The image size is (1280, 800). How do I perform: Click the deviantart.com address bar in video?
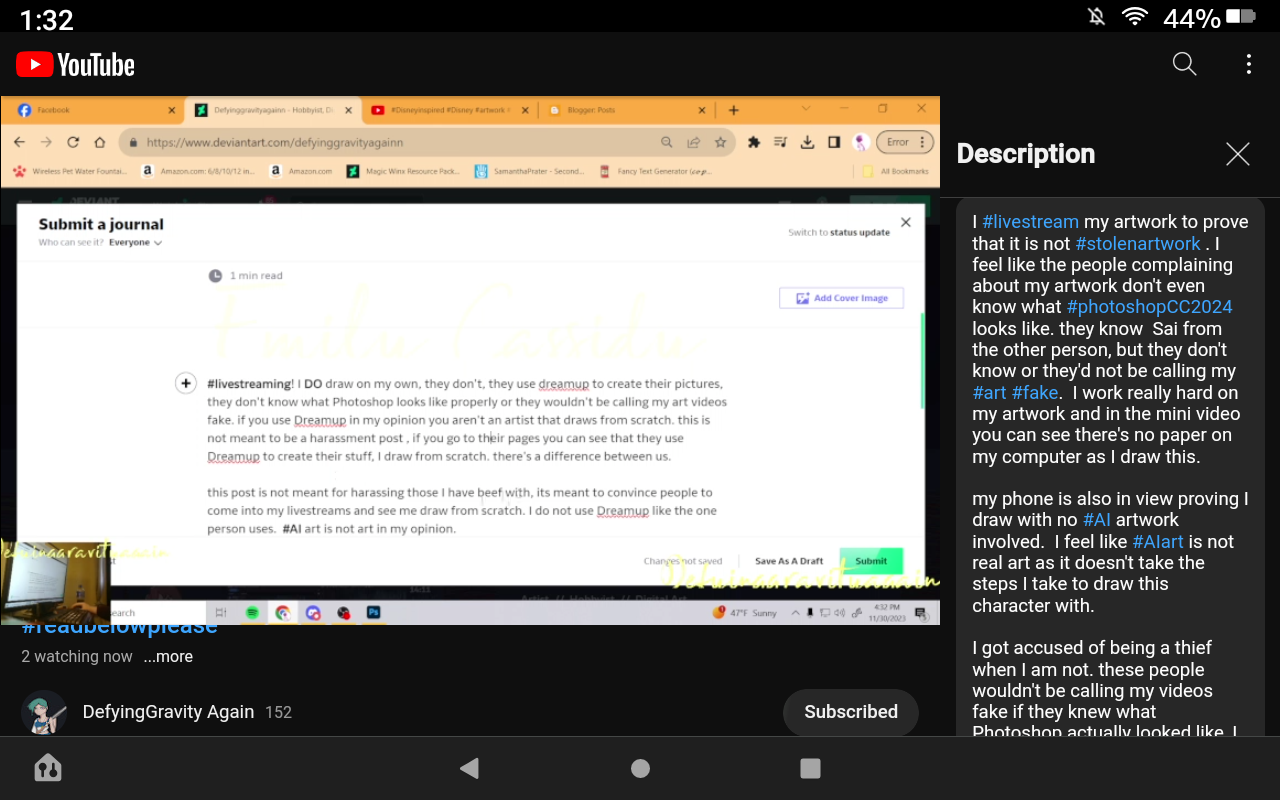pos(427,142)
